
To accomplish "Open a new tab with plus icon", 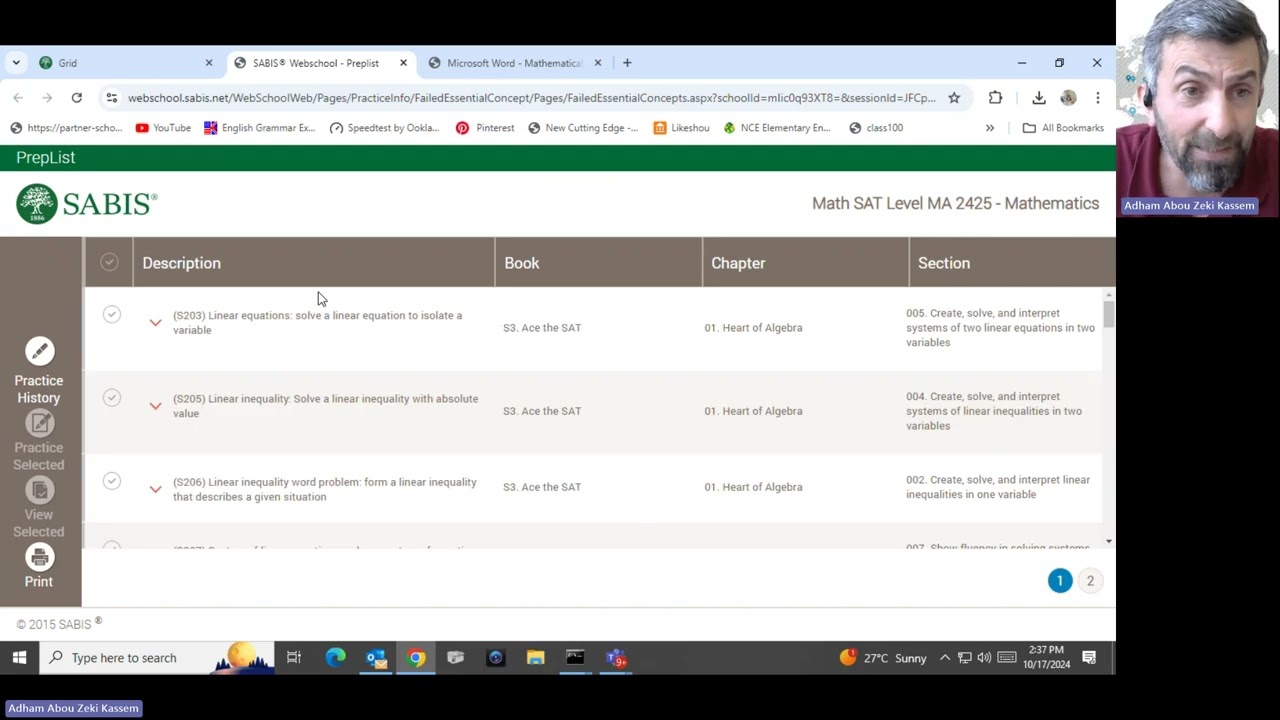I will click(x=627, y=63).
